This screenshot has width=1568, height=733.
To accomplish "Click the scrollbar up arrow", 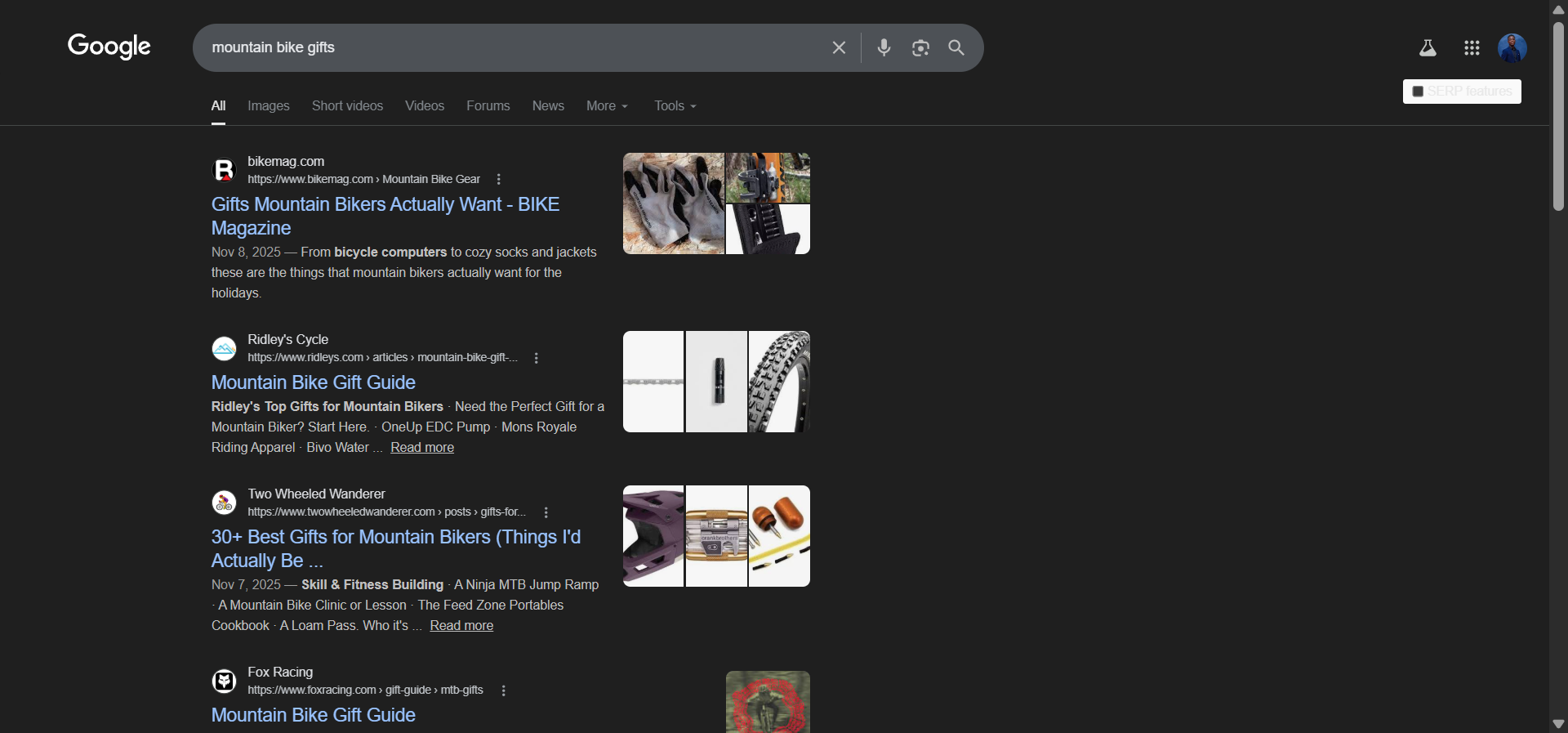I will (x=1558, y=9).
